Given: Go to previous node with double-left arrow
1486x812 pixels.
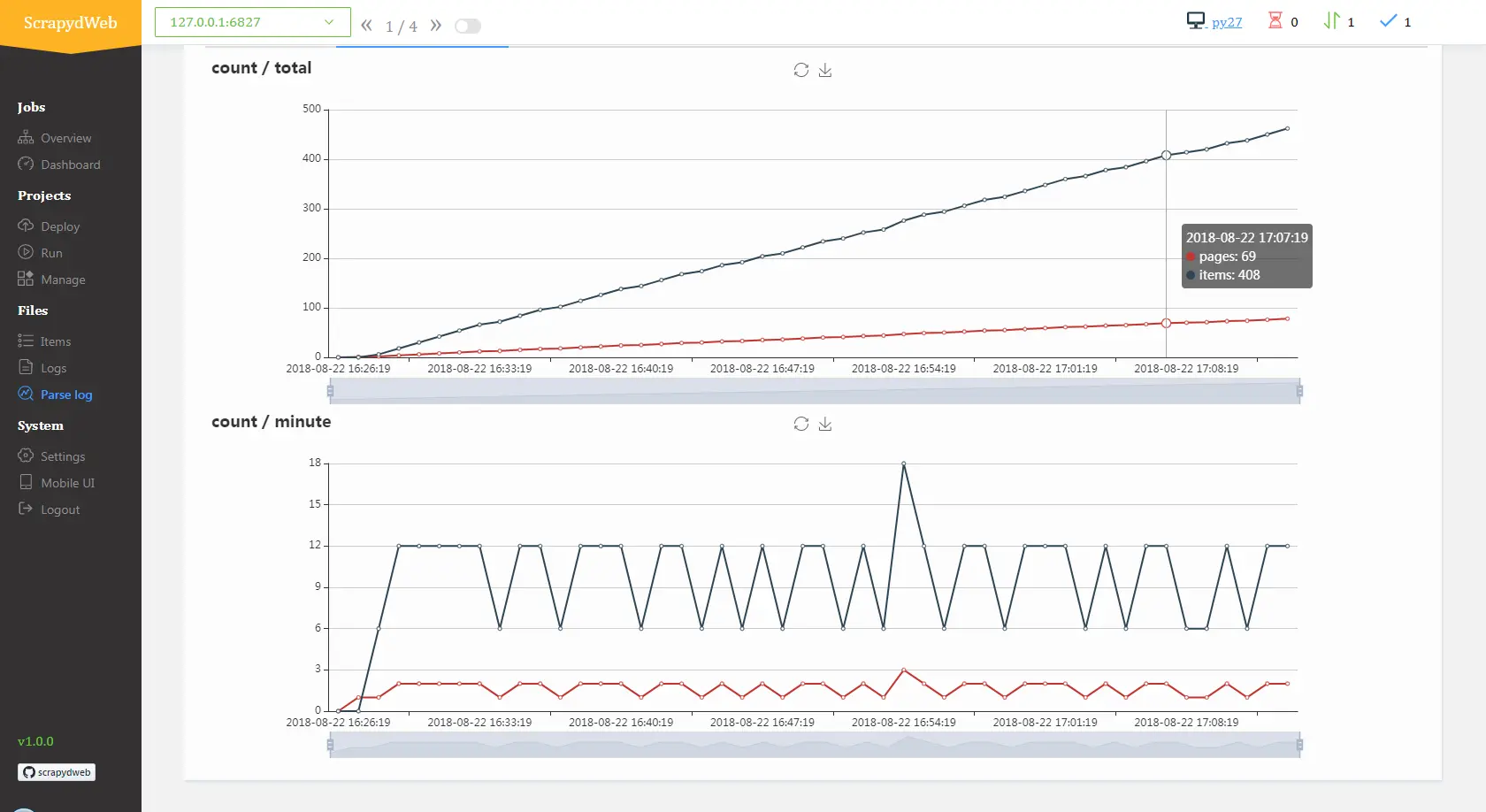Looking at the screenshot, I should click(x=366, y=26).
